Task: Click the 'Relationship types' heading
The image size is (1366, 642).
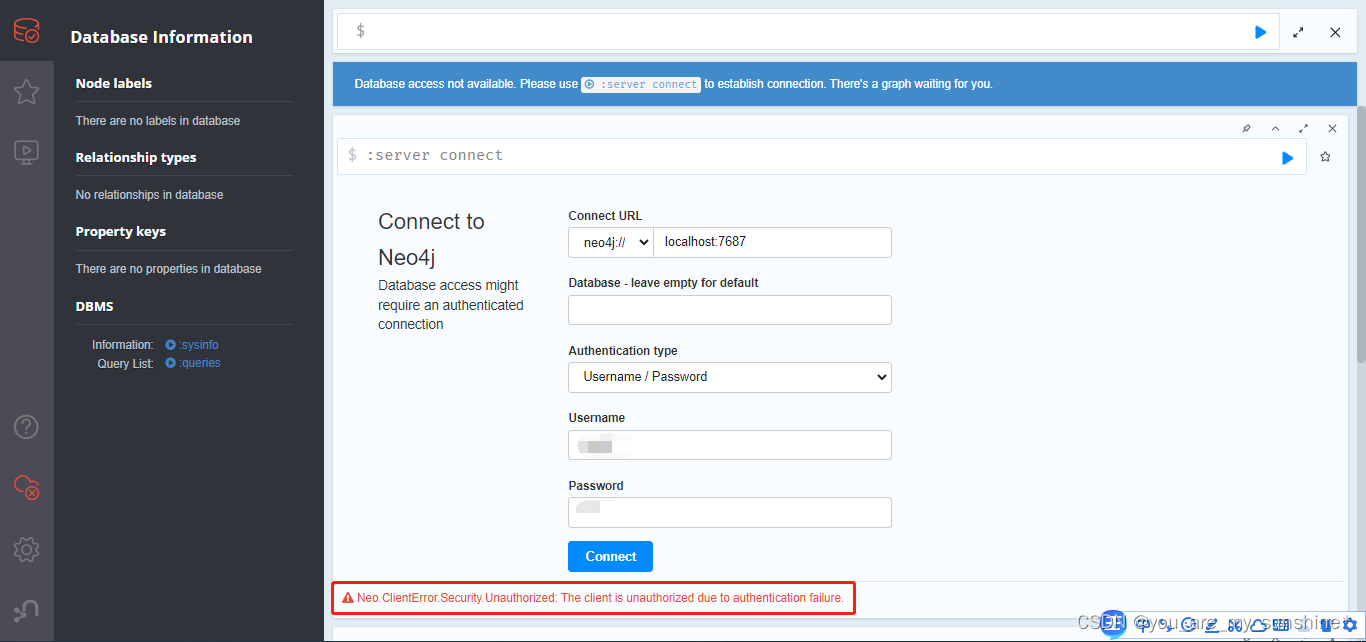Action: tap(136, 157)
